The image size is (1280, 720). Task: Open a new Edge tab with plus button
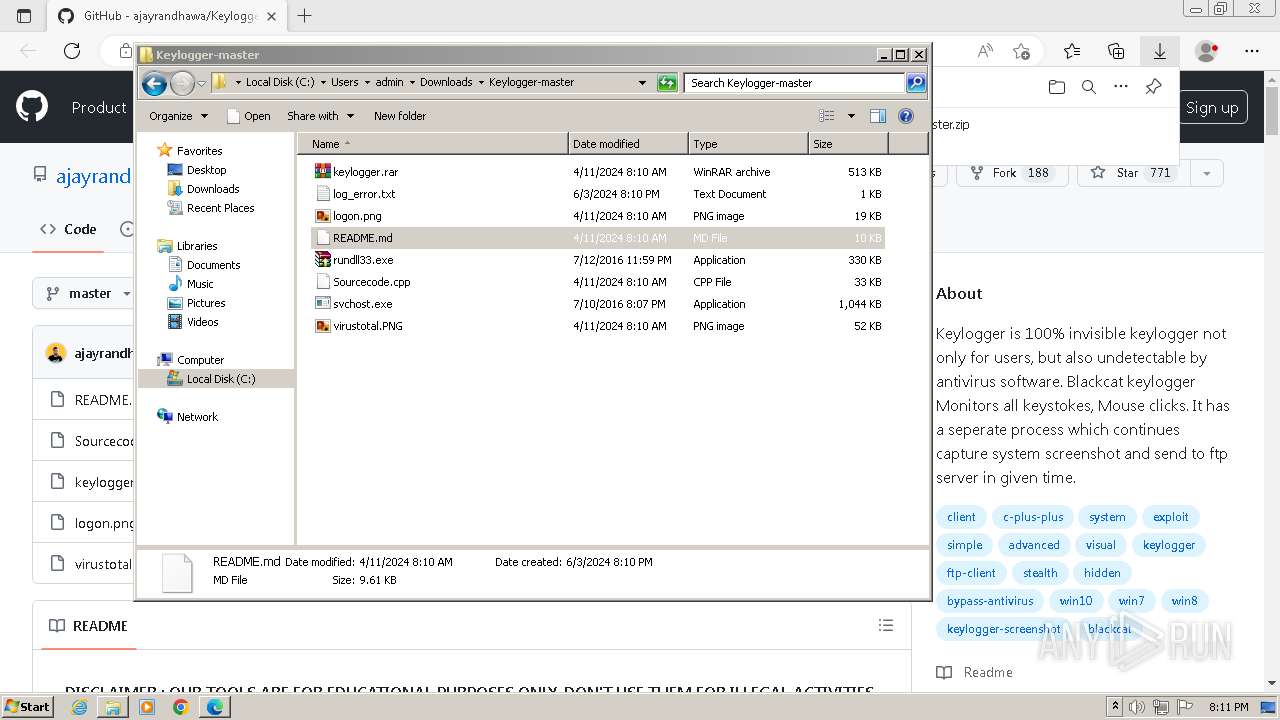click(305, 16)
